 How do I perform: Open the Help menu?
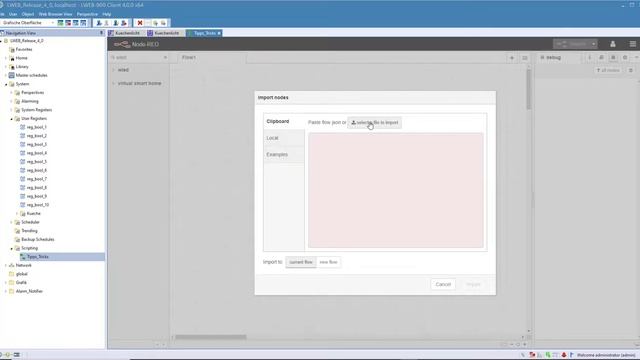click(x=107, y=14)
